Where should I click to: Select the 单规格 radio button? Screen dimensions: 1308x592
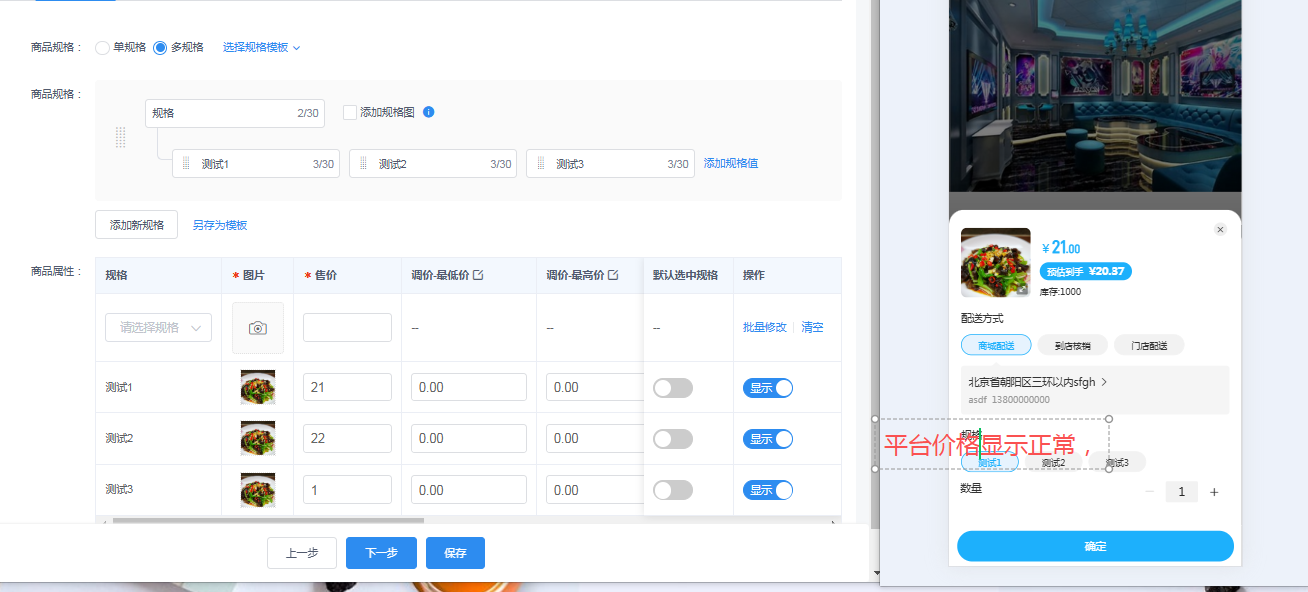pos(102,47)
